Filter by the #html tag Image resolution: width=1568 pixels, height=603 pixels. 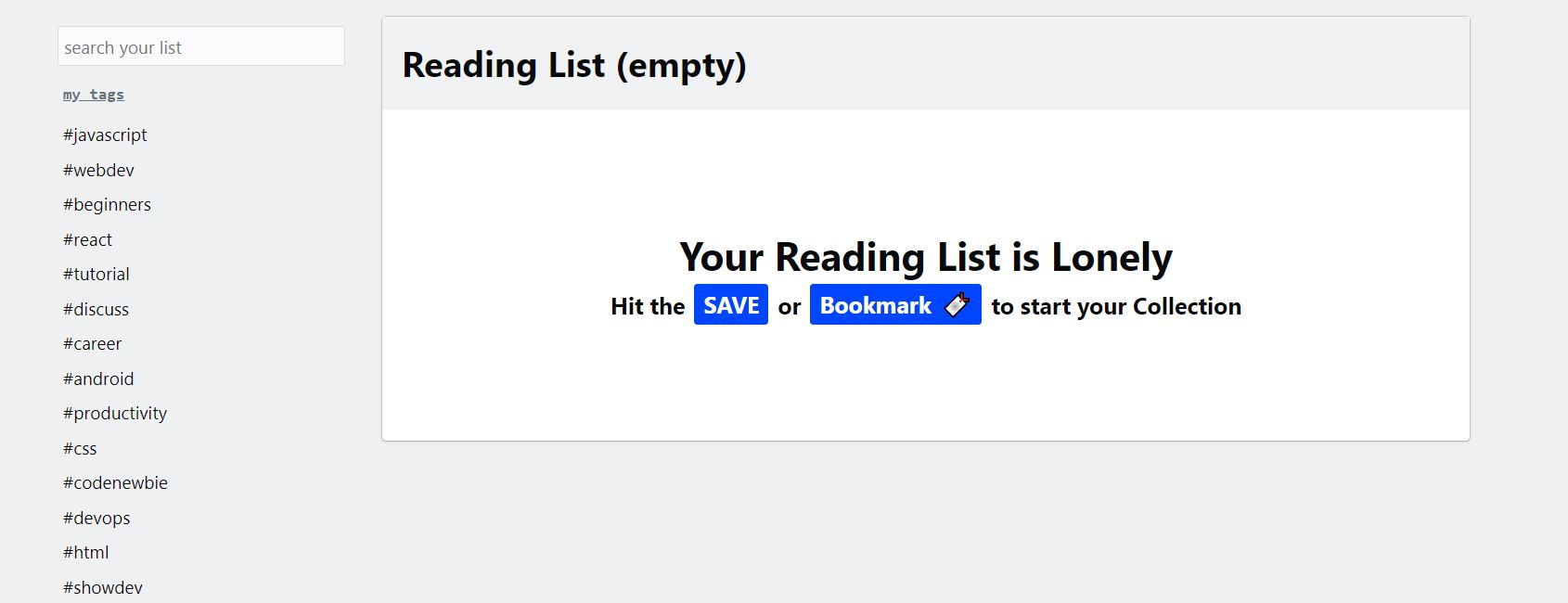tap(85, 552)
